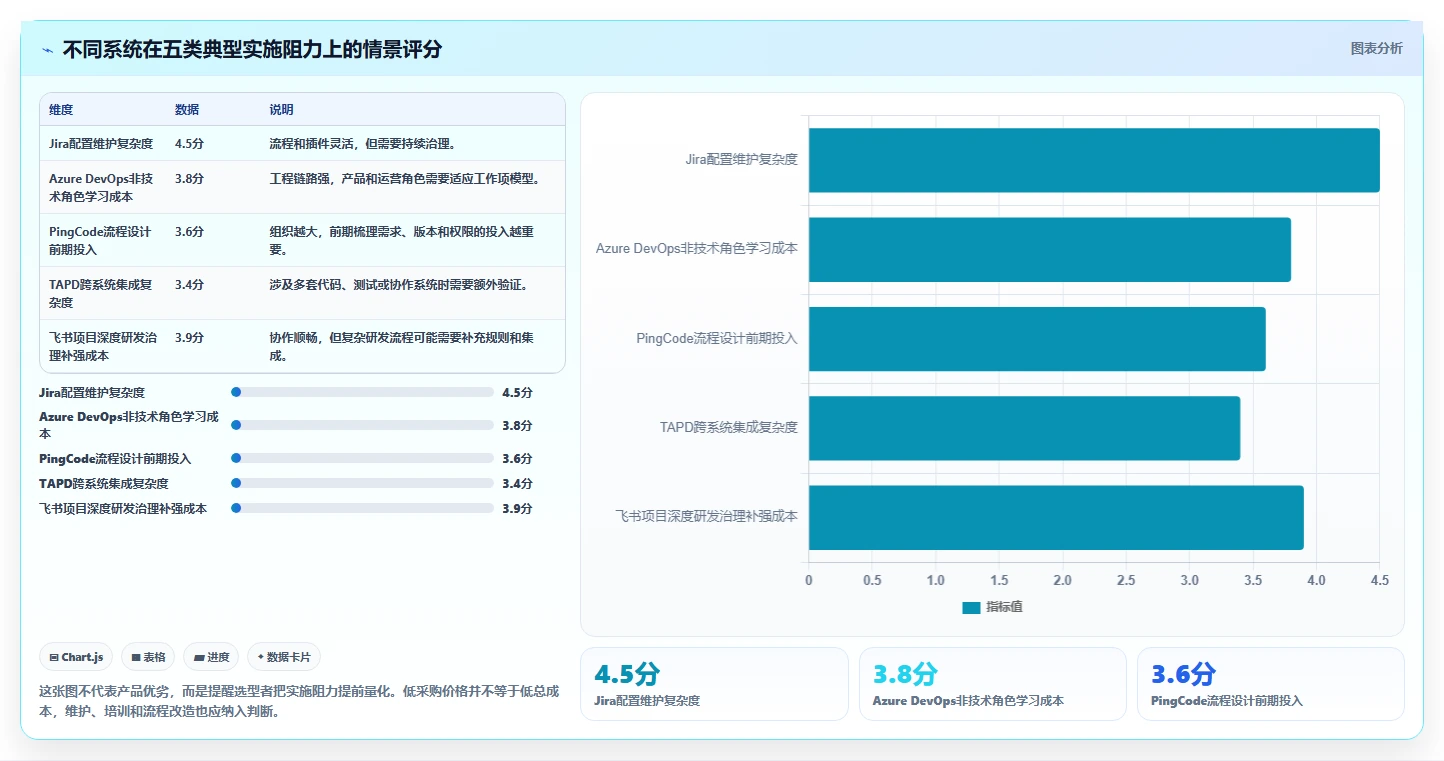Click the 飞书项目深度研发治理补强成本 progress bar
The image size is (1444, 761).
coord(362,508)
